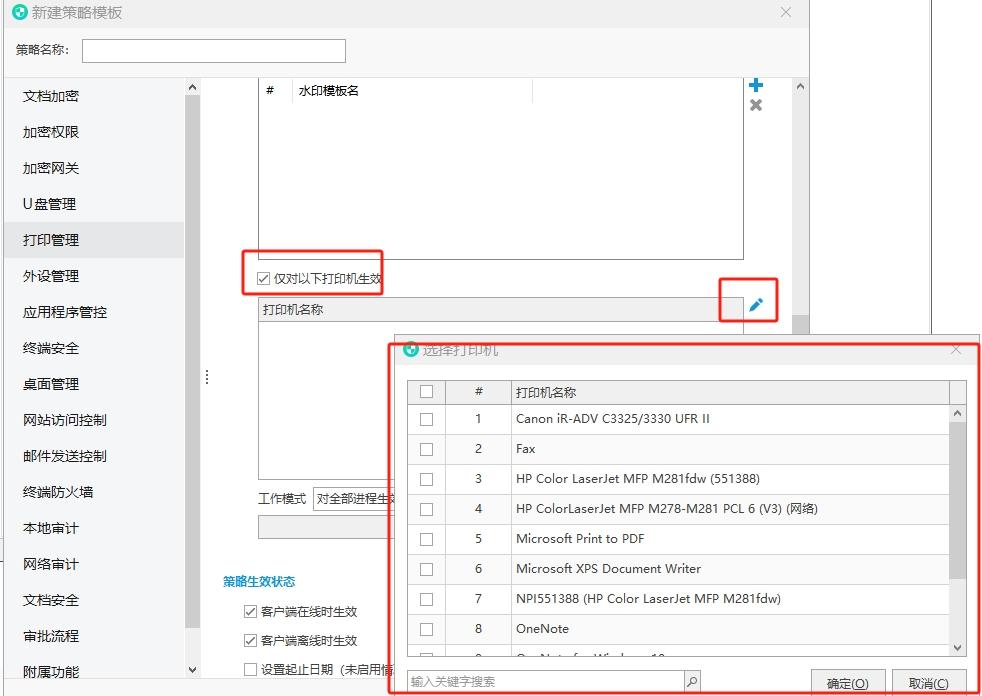Click up arrow of printer list scrollbar
Screen dimensions: 982x696
click(x=957, y=413)
